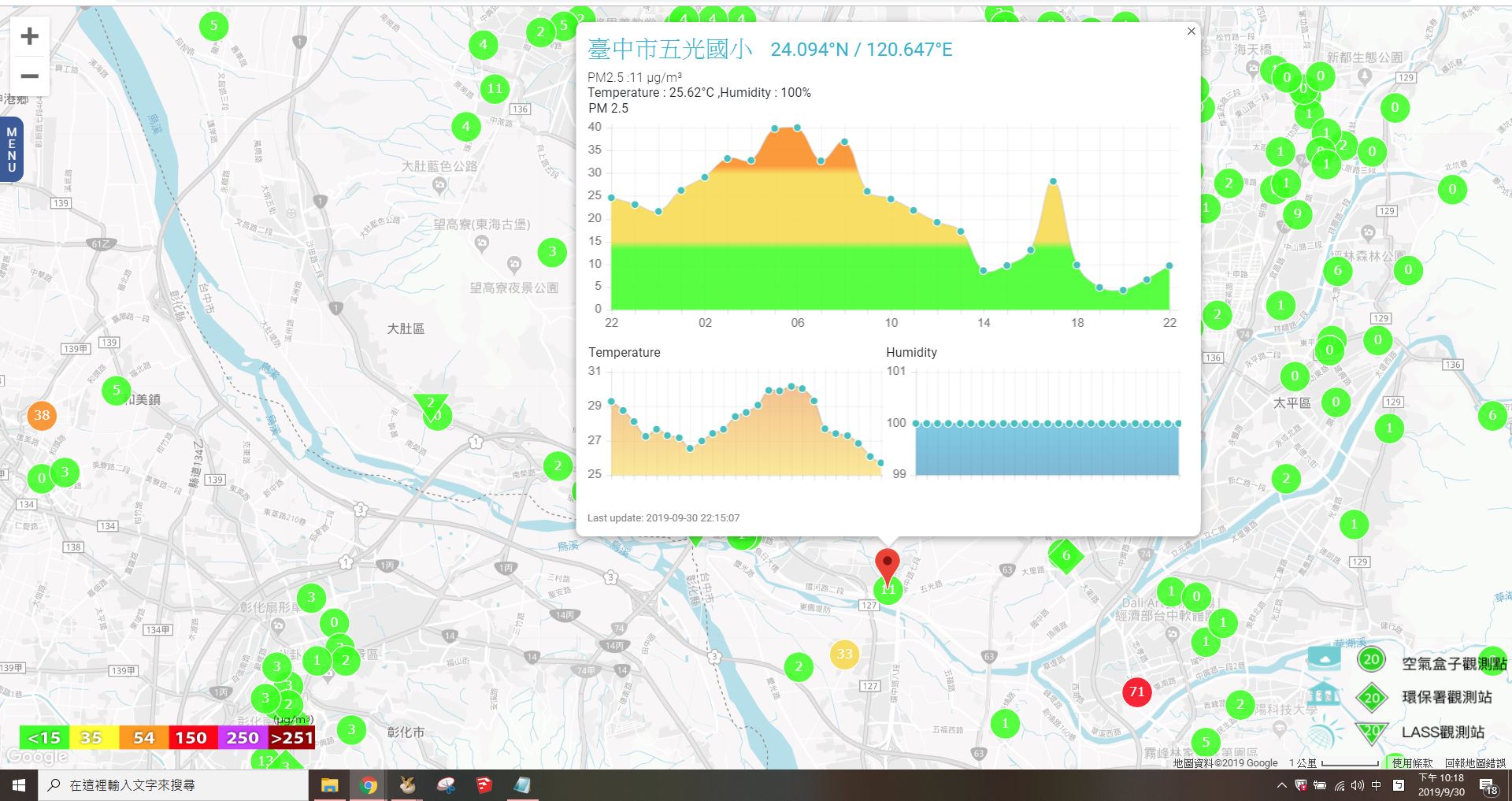Viewport: 1512px width, 801px height.
Task: Click the 24.094°N / 120.647°E coordinates
Action: [x=862, y=50]
